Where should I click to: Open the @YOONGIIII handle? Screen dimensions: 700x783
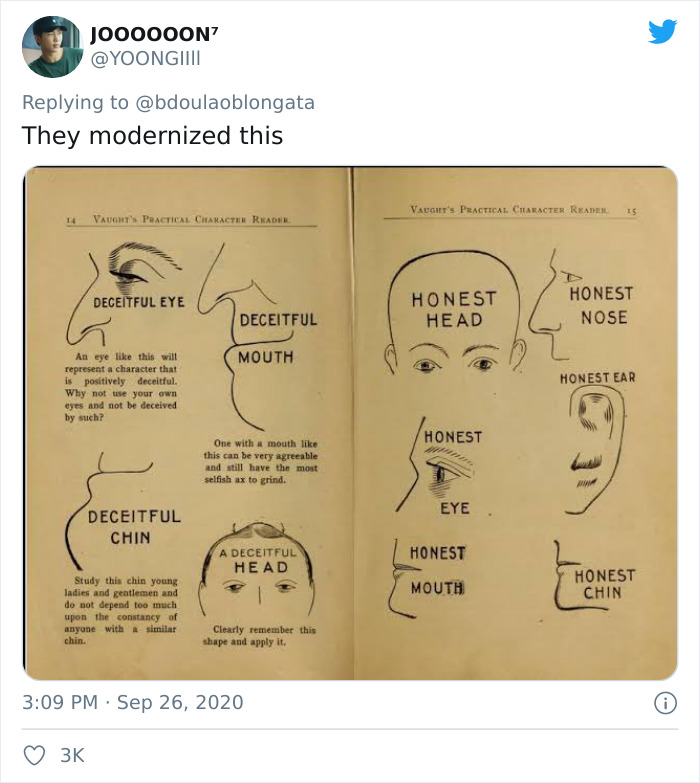[x=145, y=58]
